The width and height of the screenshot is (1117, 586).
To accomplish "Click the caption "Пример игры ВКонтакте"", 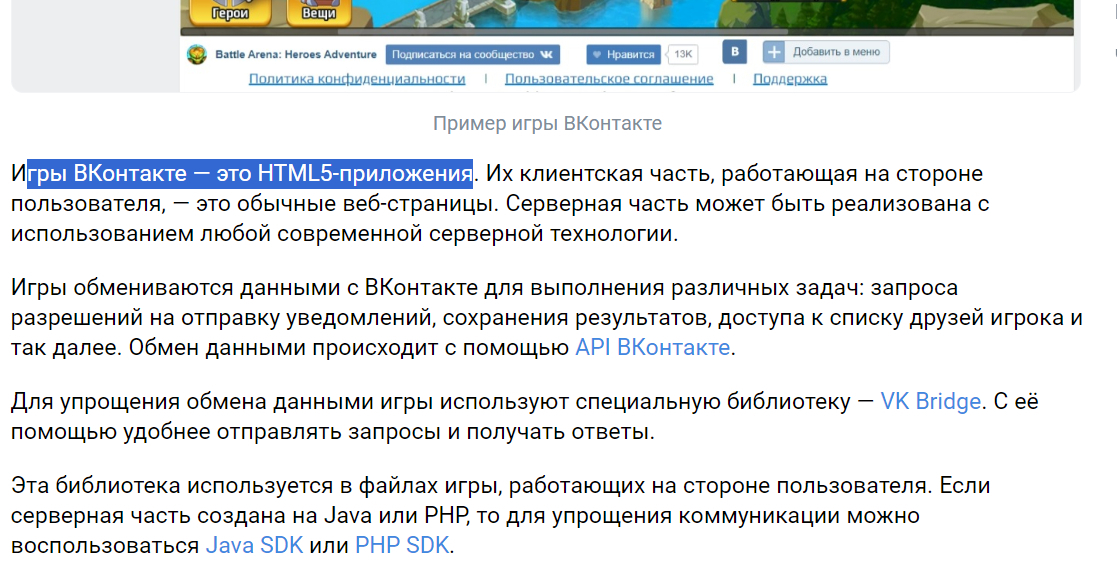I will pyautogui.click(x=547, y=124).
